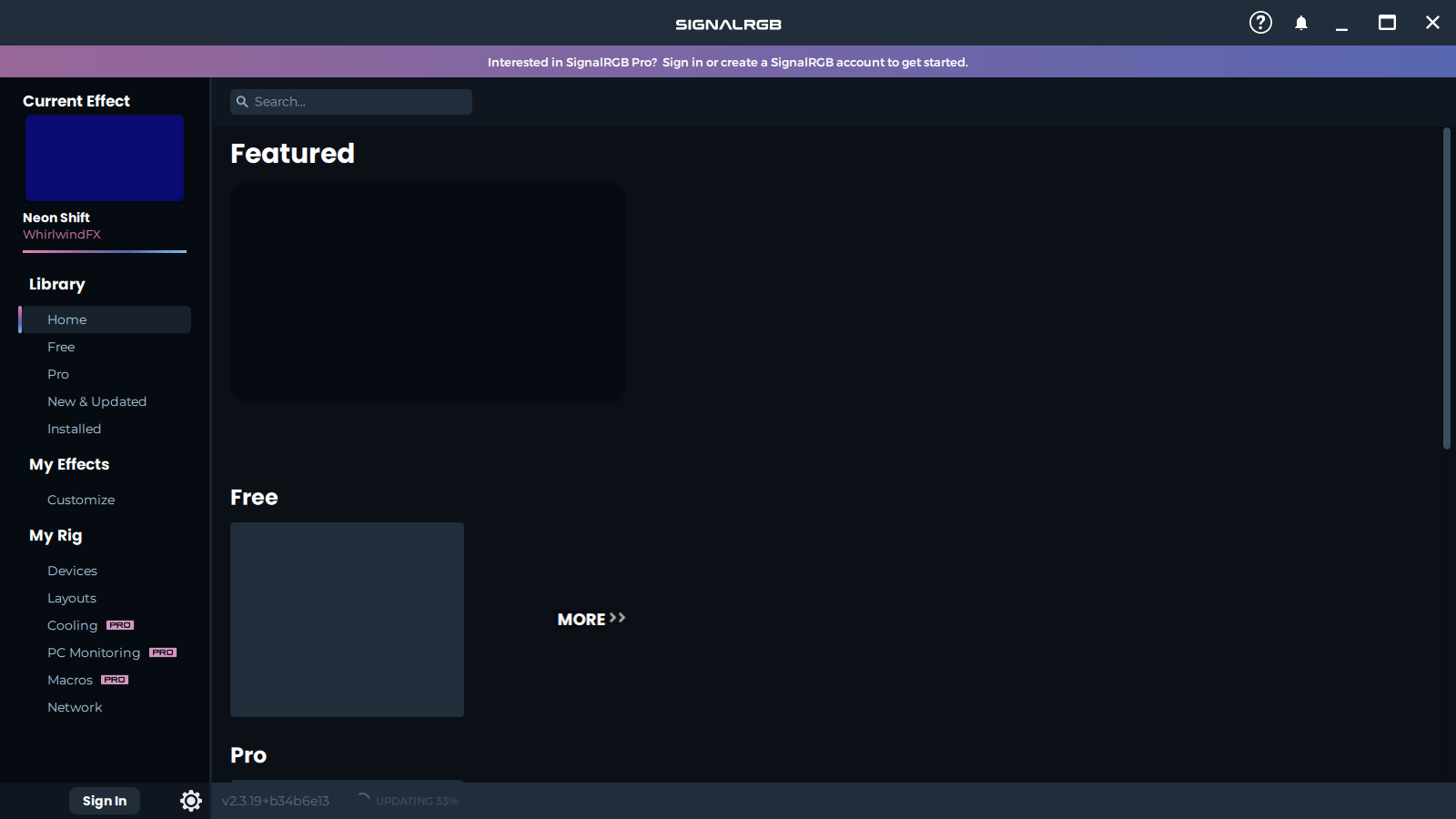1456x819 pixels.
Task: Open the Layouts page
Action: coord(72,598)
